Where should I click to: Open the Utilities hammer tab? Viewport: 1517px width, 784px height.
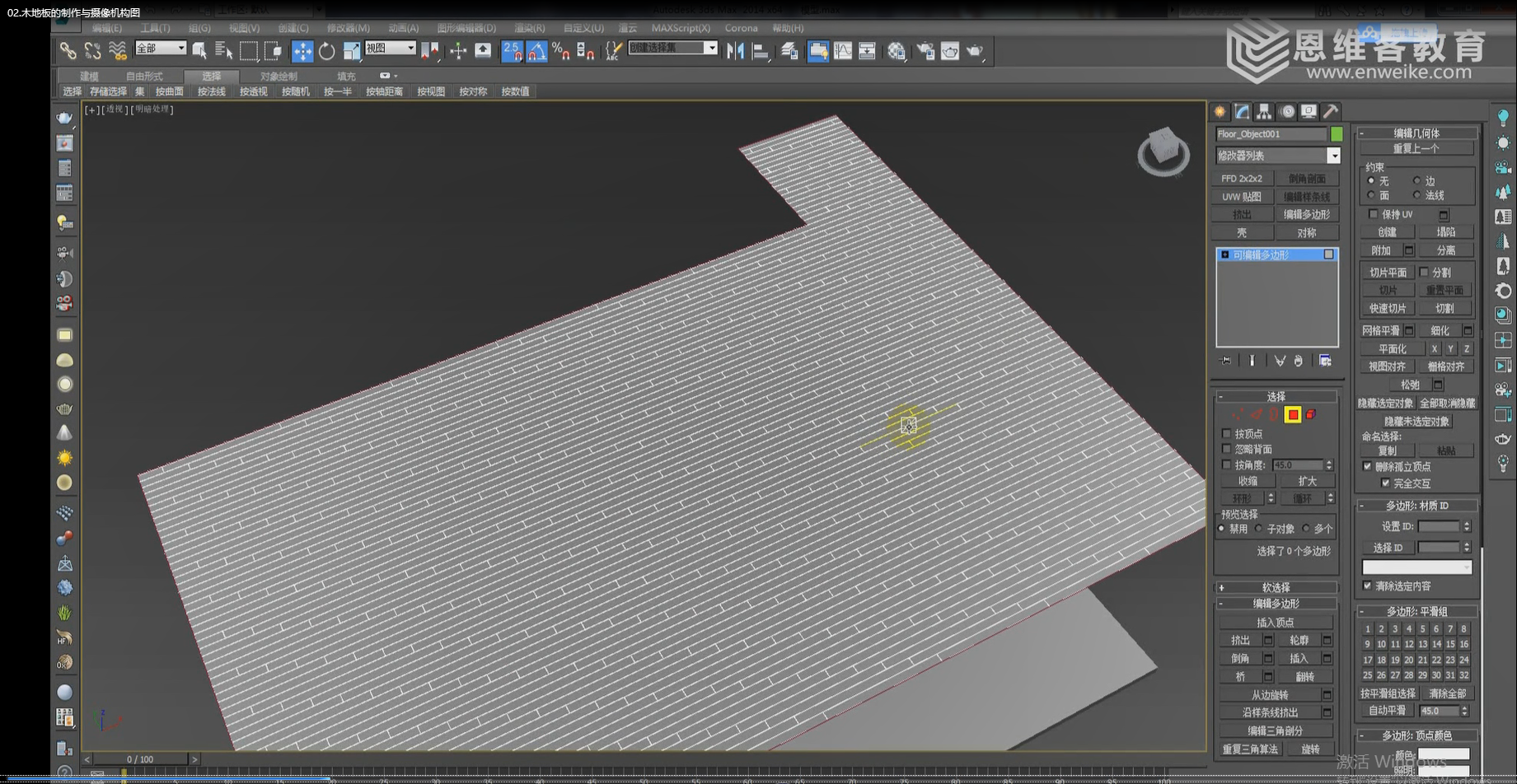[x=1331, y=112]
